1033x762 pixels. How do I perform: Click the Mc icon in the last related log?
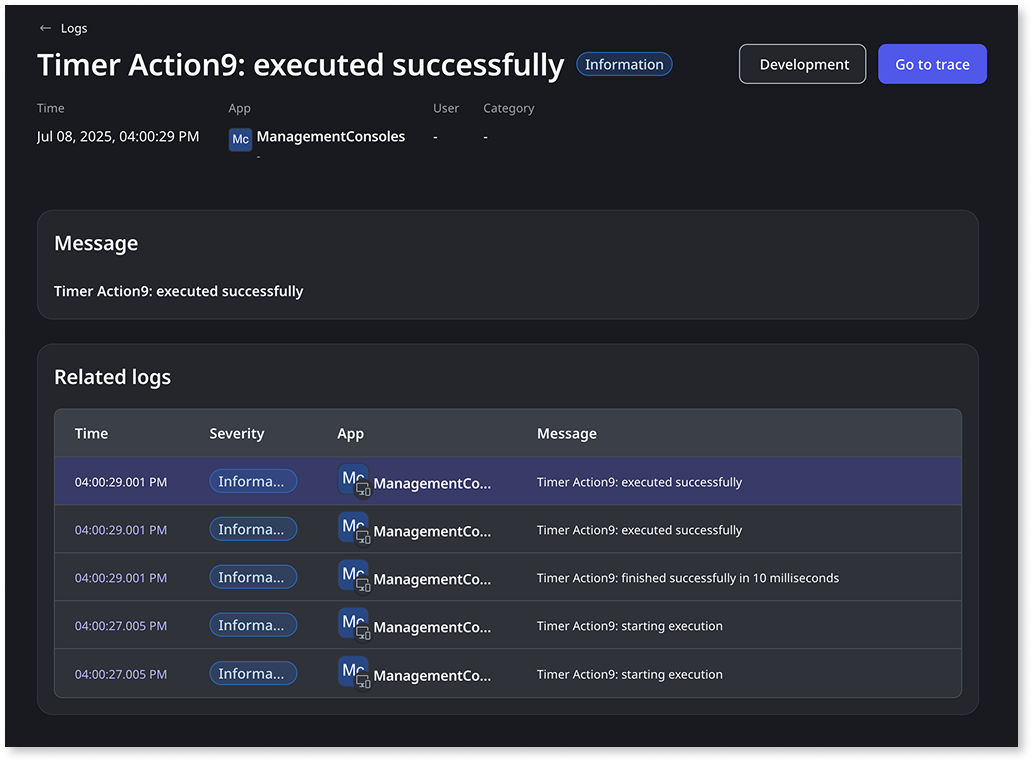pyautogui.click(x=353, y=671)
